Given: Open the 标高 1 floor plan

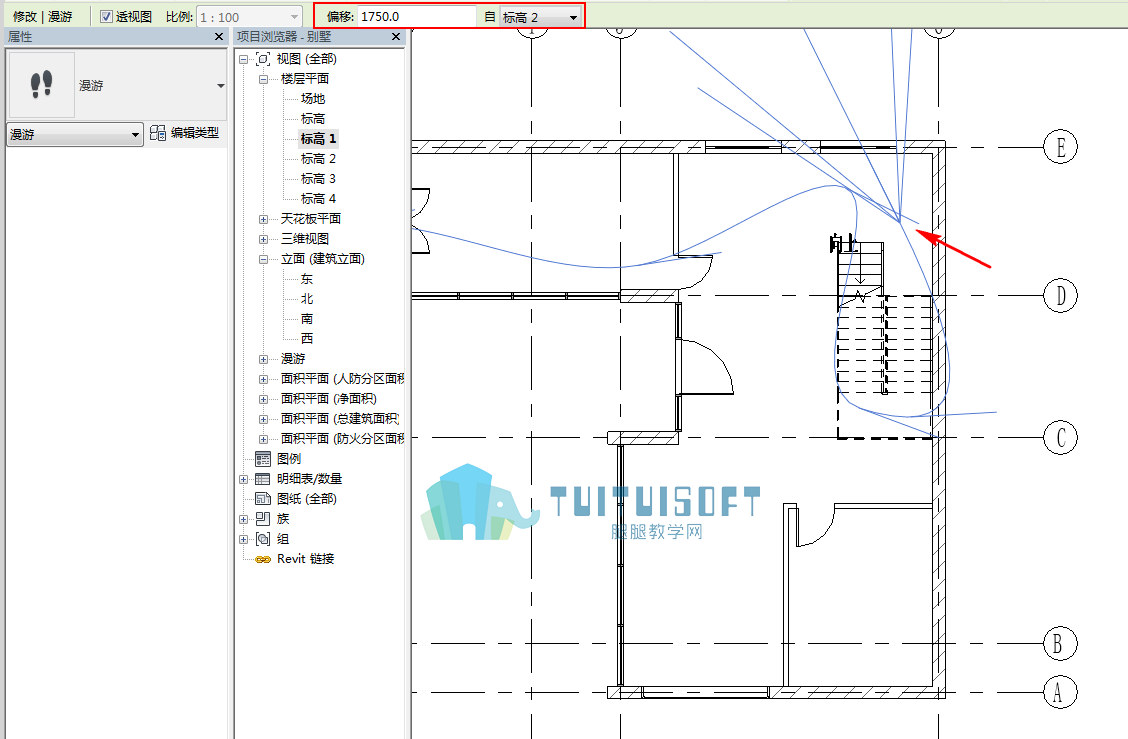Looking at the screenshot, I should click(318, 139).
